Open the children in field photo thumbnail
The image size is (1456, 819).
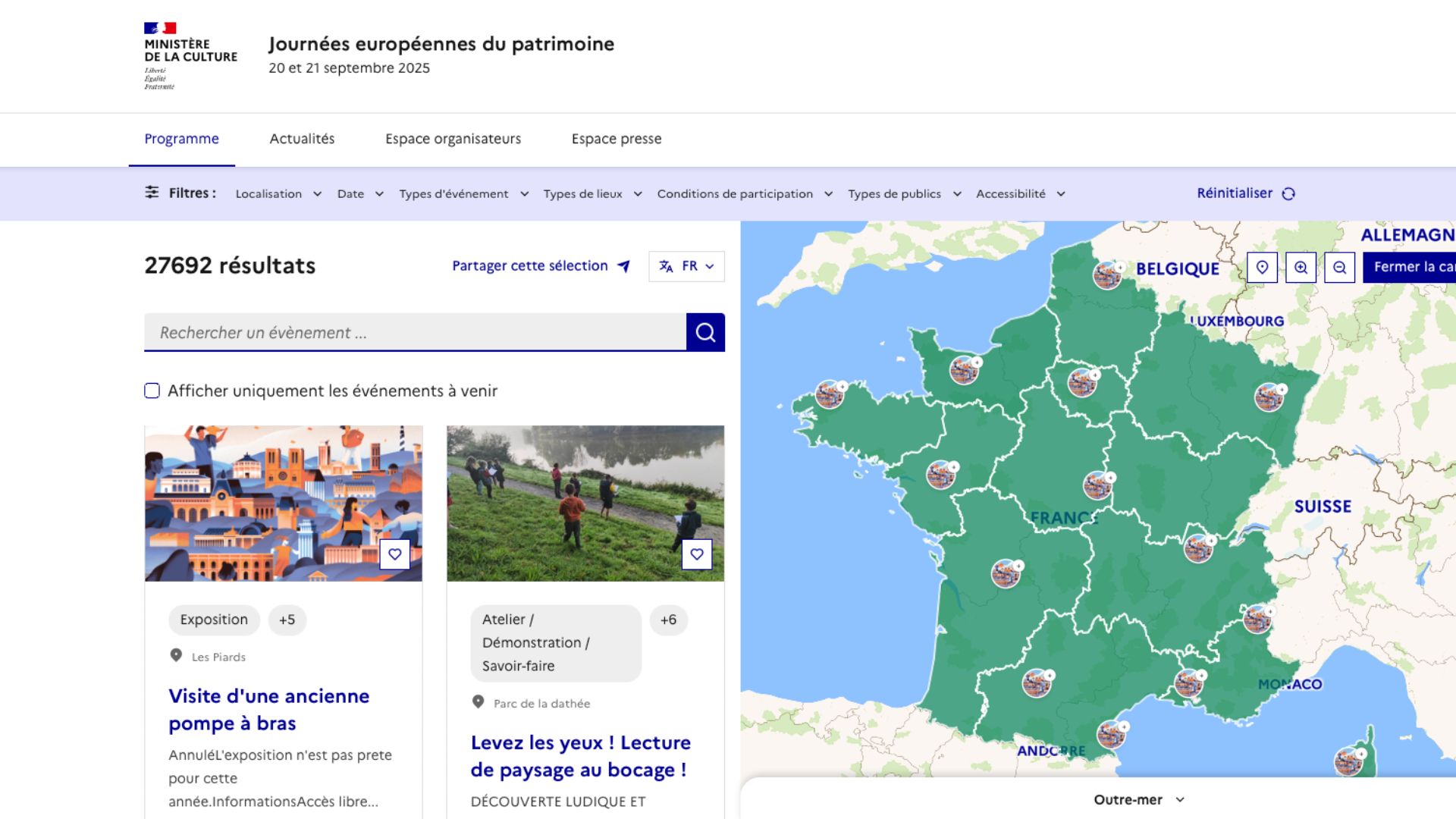[585, 504]
